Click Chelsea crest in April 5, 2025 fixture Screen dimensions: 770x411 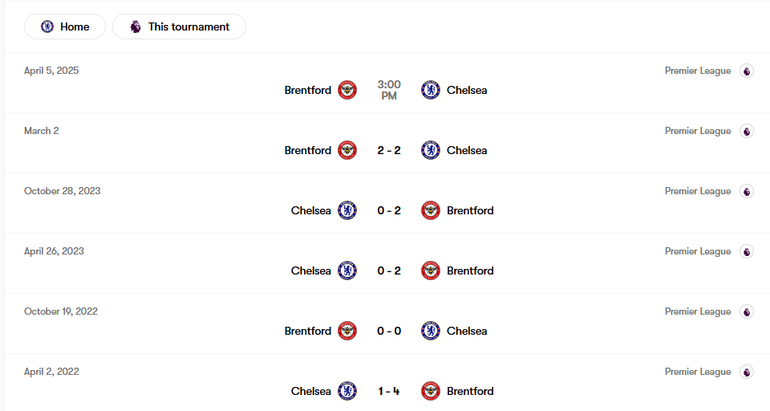[x=431, y=90]
